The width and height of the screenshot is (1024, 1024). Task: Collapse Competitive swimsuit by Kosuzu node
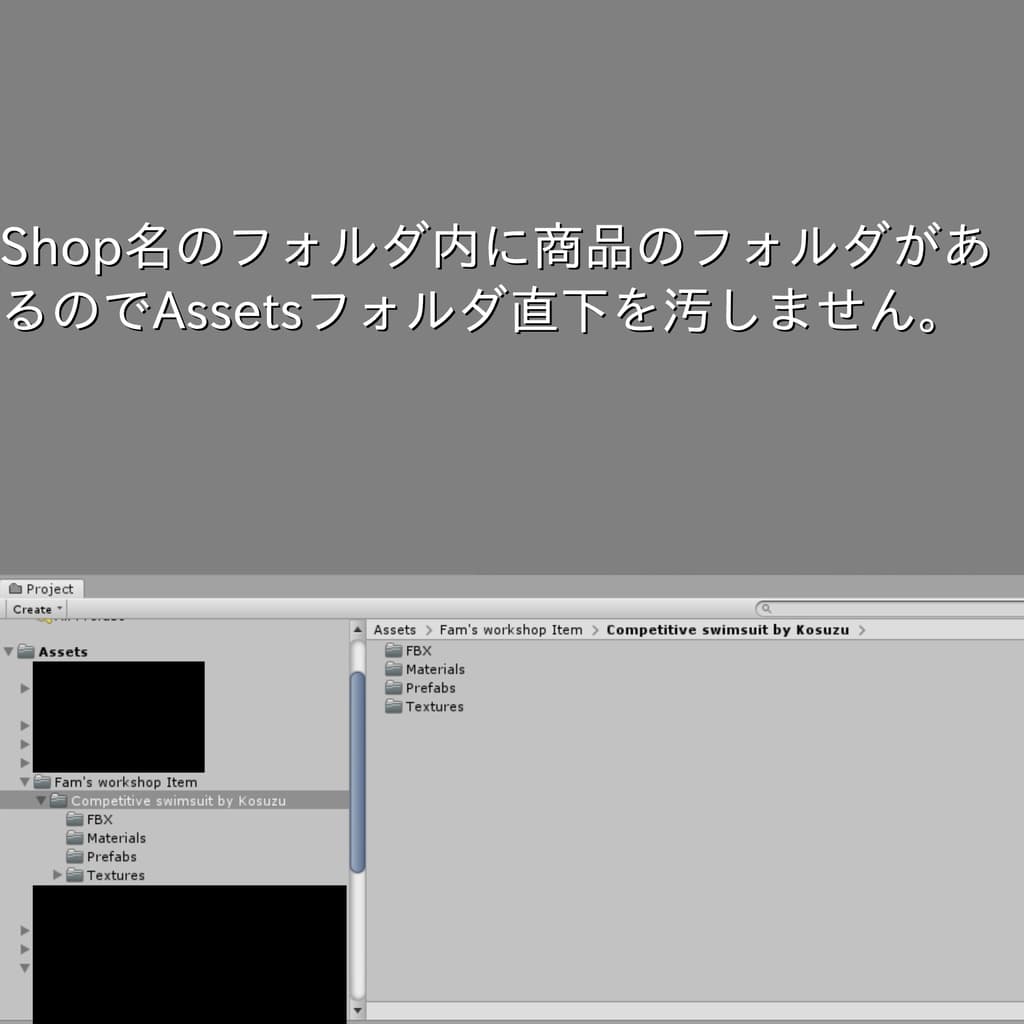coord(40,800)
